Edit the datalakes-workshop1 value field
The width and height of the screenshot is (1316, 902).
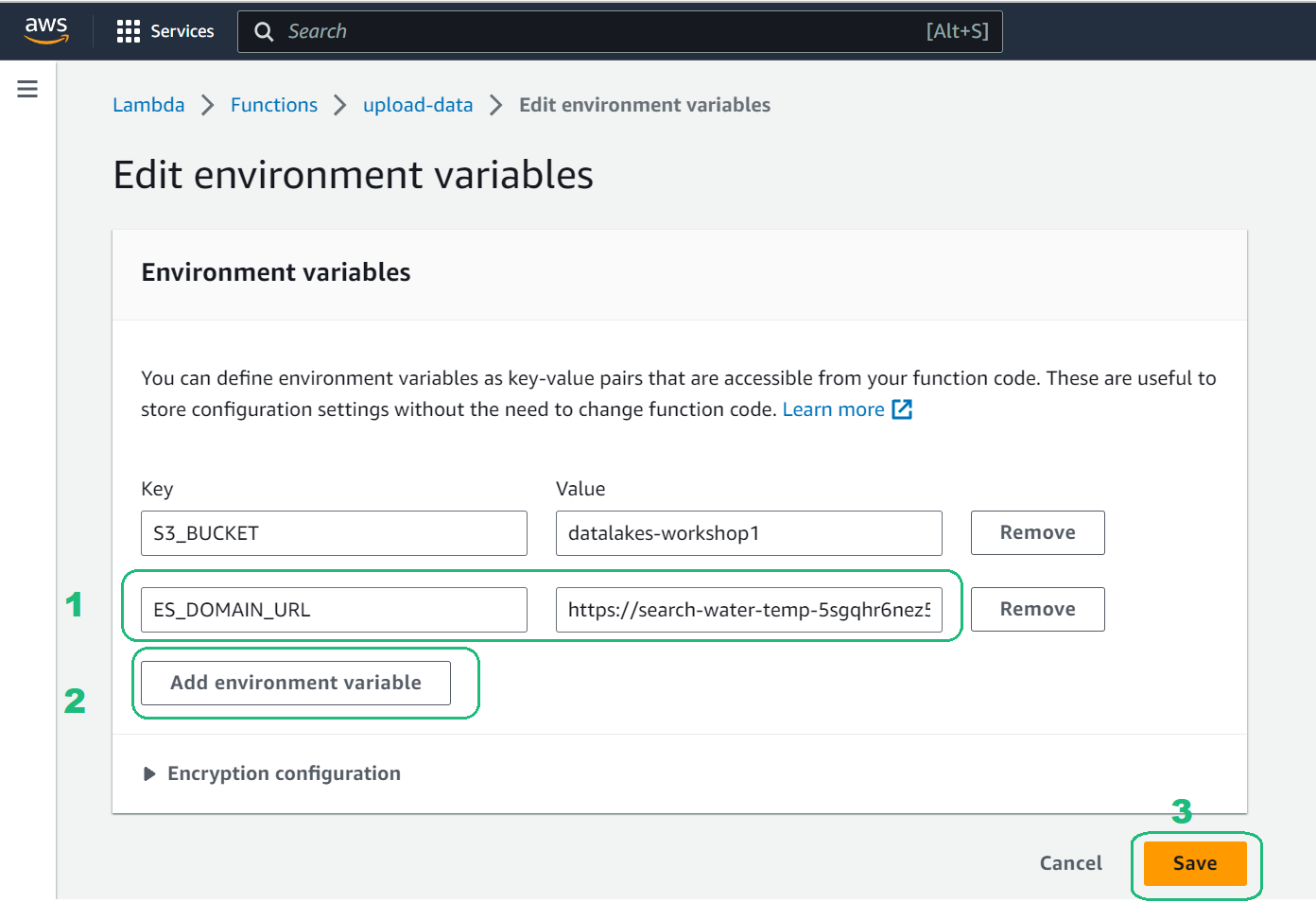point(749,533)
